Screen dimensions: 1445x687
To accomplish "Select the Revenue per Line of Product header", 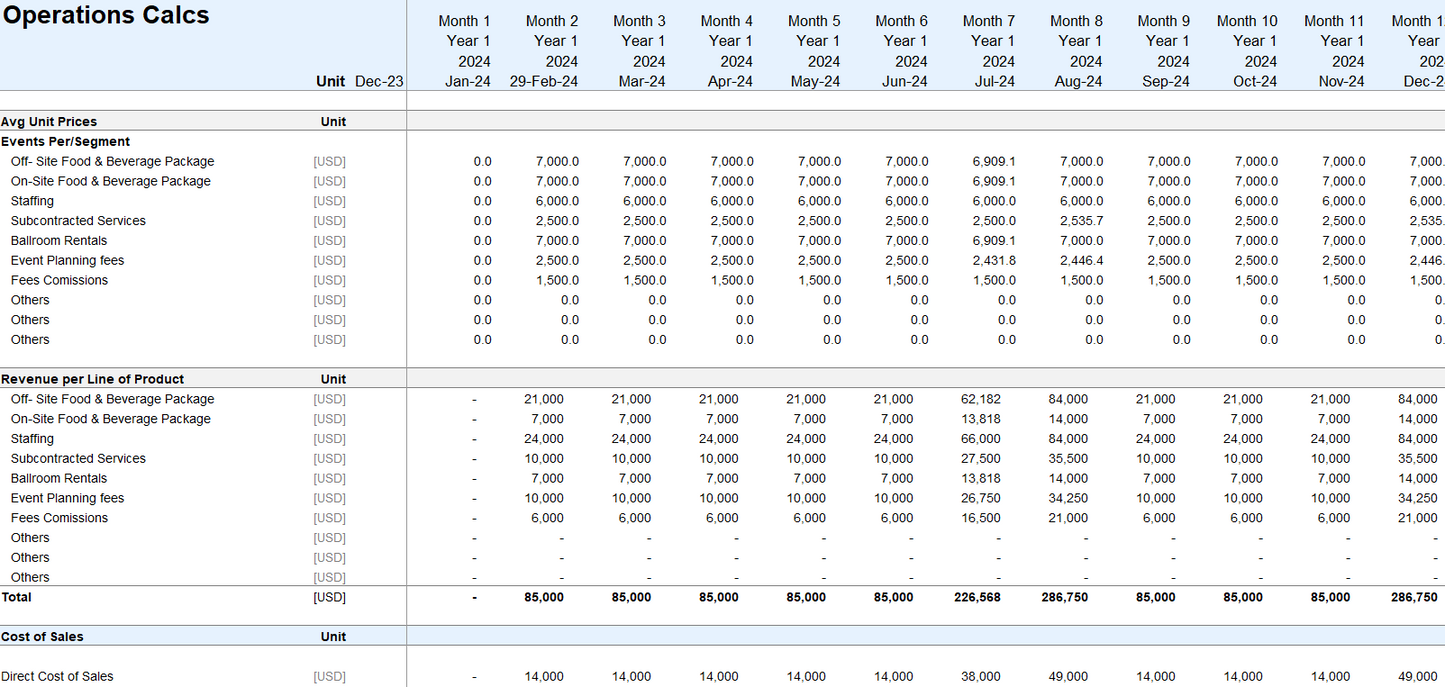I will pos(93,379).
